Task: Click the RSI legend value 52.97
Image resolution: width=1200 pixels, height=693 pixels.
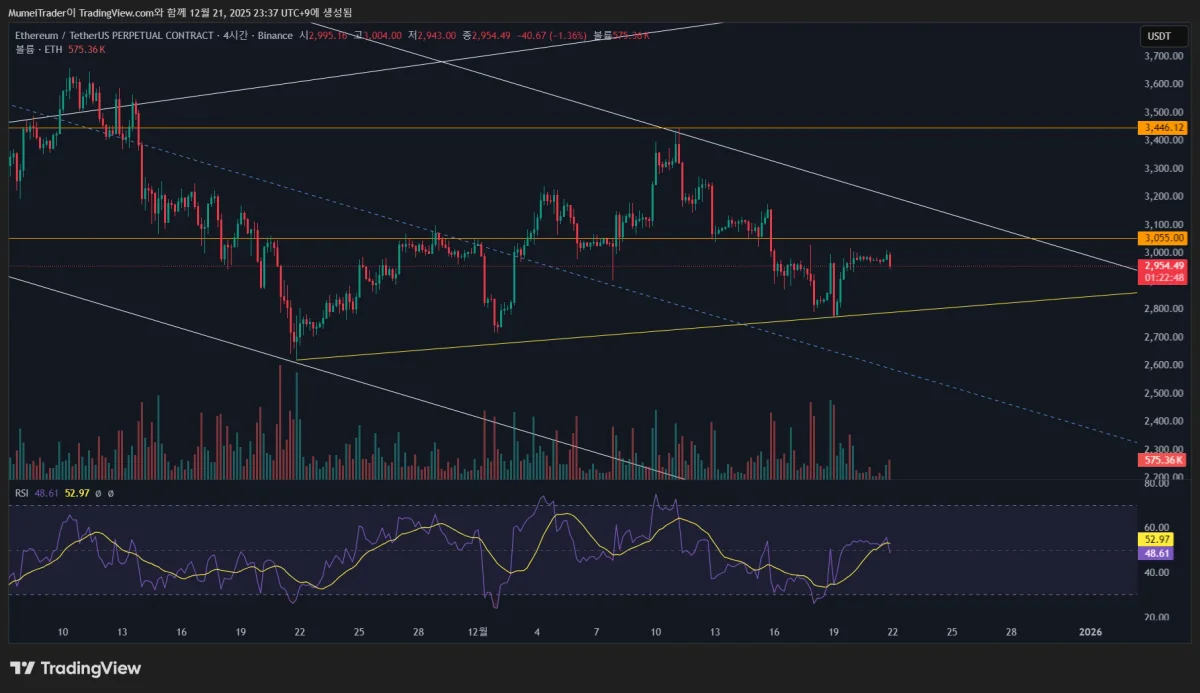Action: point(76,493)
